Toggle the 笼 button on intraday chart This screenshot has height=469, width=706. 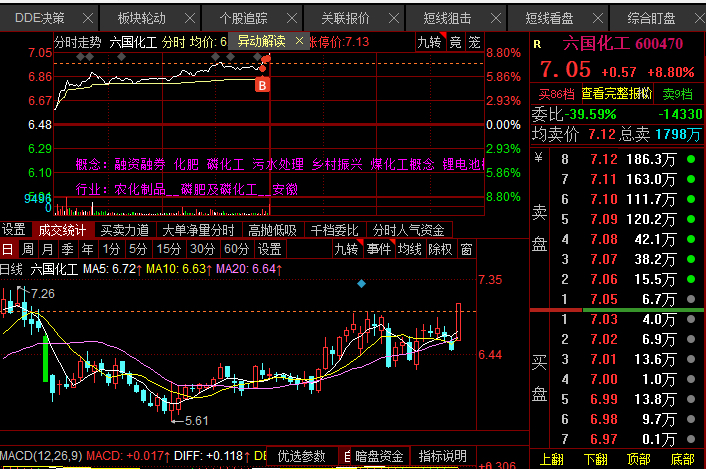coord(474,42)
